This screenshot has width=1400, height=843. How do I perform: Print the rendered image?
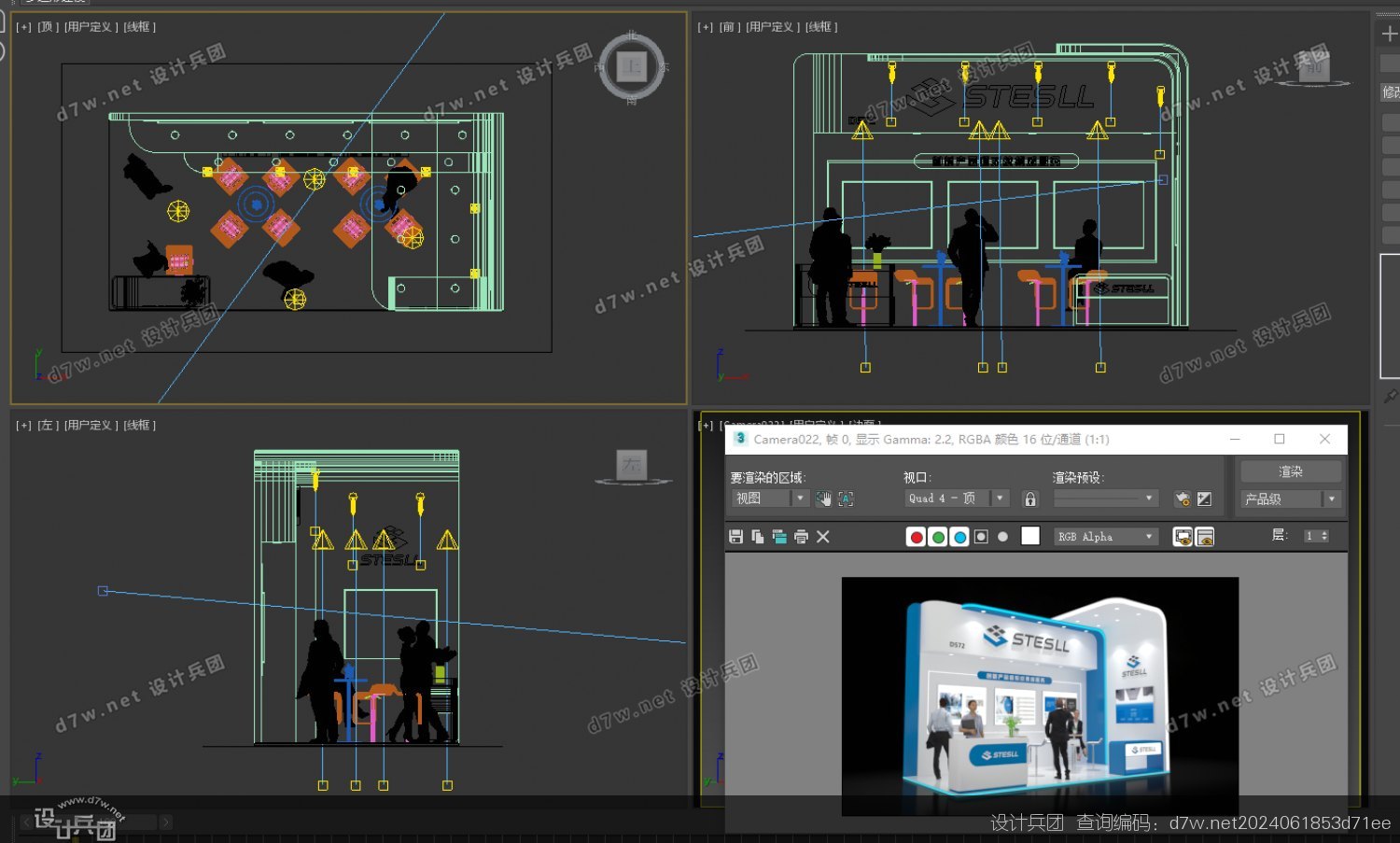pyautogui.click(x=801, y=537)
